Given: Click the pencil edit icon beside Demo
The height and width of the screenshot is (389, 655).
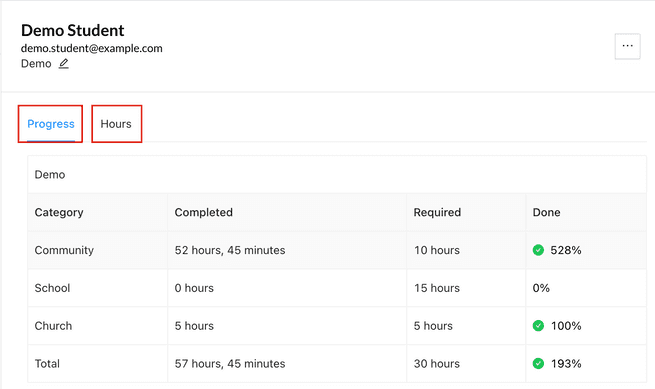Looking at the screenshot, I should [63, 64].
